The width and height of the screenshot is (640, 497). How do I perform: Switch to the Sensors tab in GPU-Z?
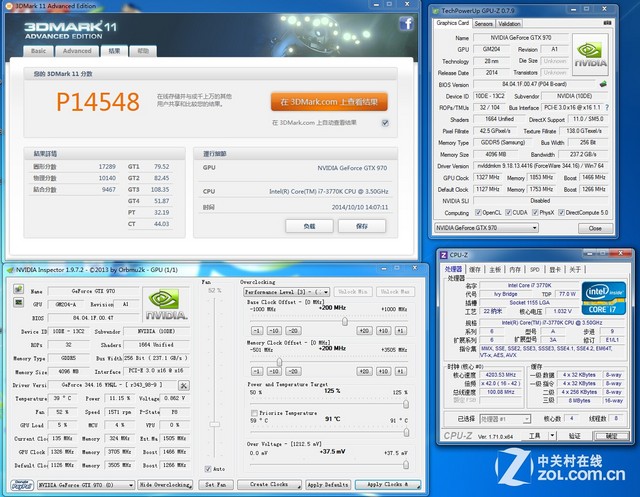click(484, 24)
